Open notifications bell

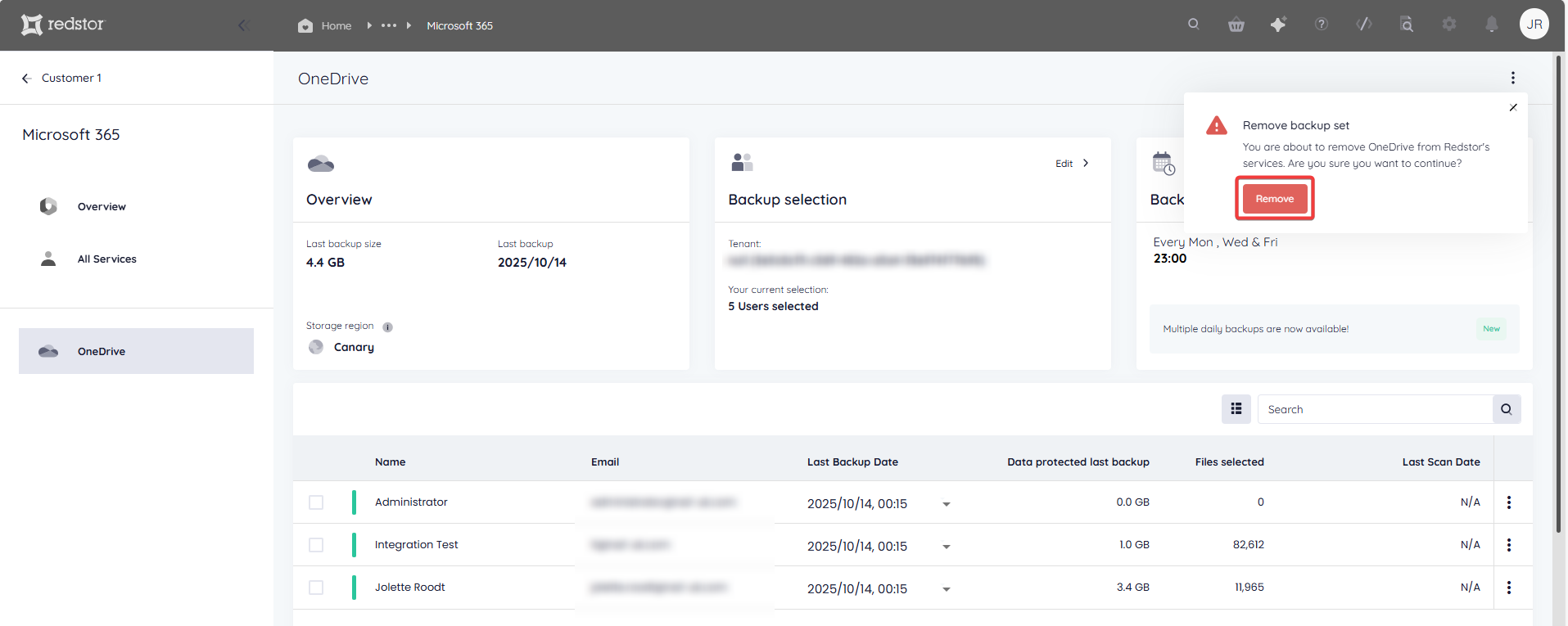[1492, 25]
